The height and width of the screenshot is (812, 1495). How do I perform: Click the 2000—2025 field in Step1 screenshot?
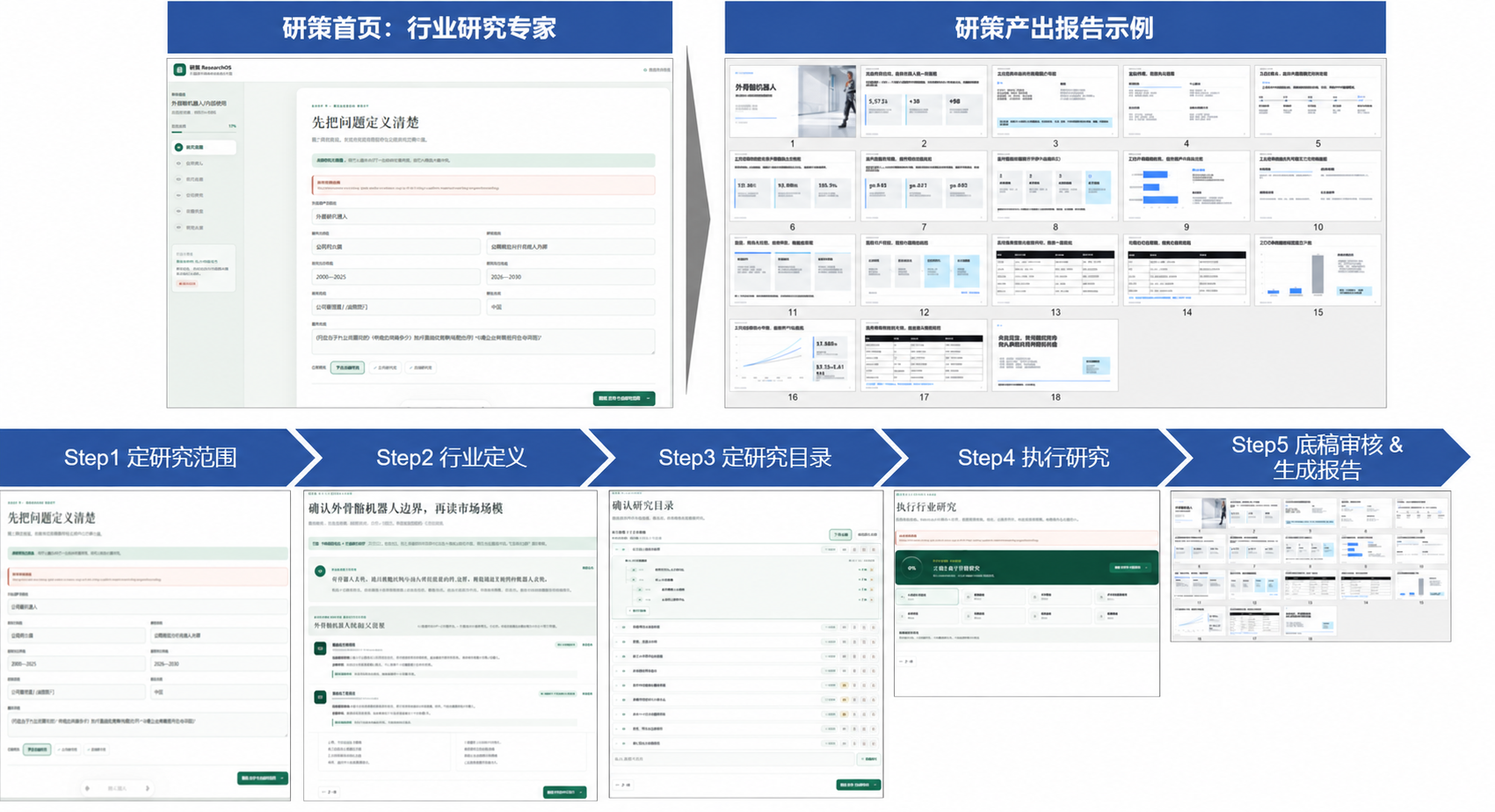[76, 663]
